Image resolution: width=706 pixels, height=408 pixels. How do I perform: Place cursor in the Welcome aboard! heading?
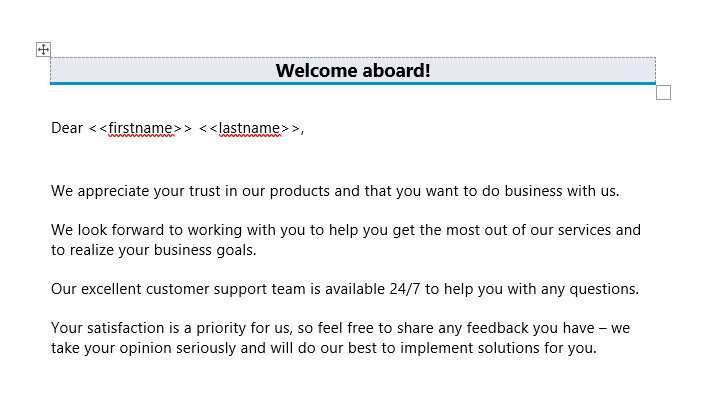353,71
